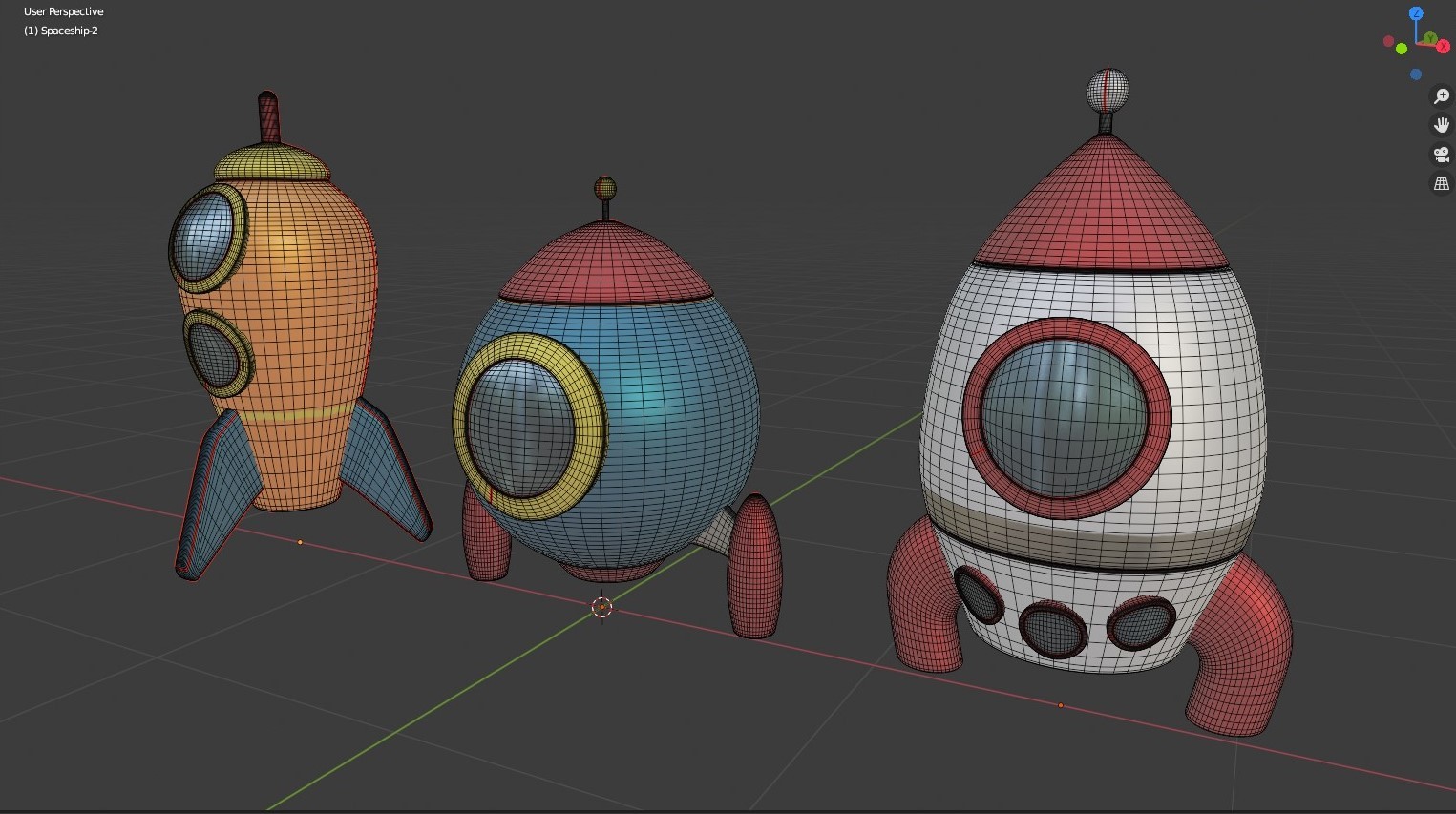The height and width of the screenshot is (814, 1456).
Task: Click the dark red negative X ball on gizmo
Action: (x=1388, y=41)
